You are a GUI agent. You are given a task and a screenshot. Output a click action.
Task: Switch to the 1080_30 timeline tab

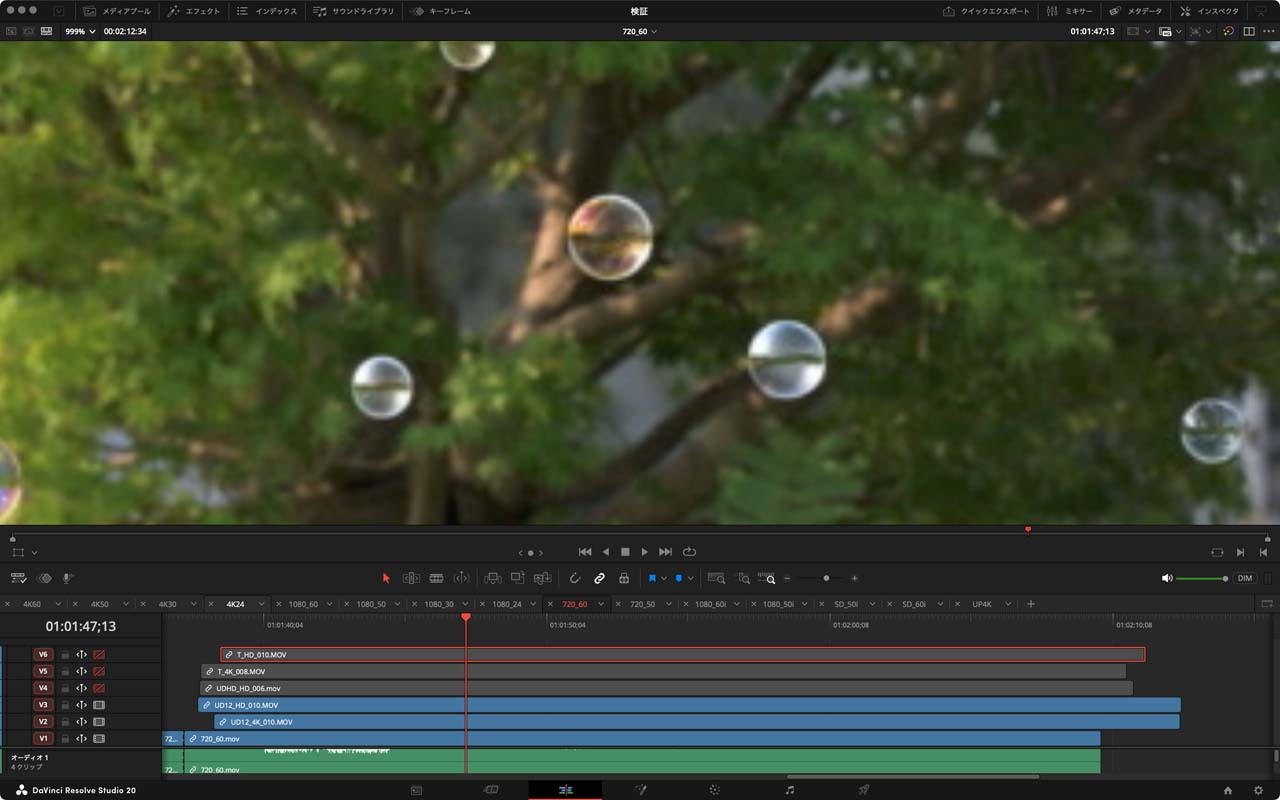(439, 604)
